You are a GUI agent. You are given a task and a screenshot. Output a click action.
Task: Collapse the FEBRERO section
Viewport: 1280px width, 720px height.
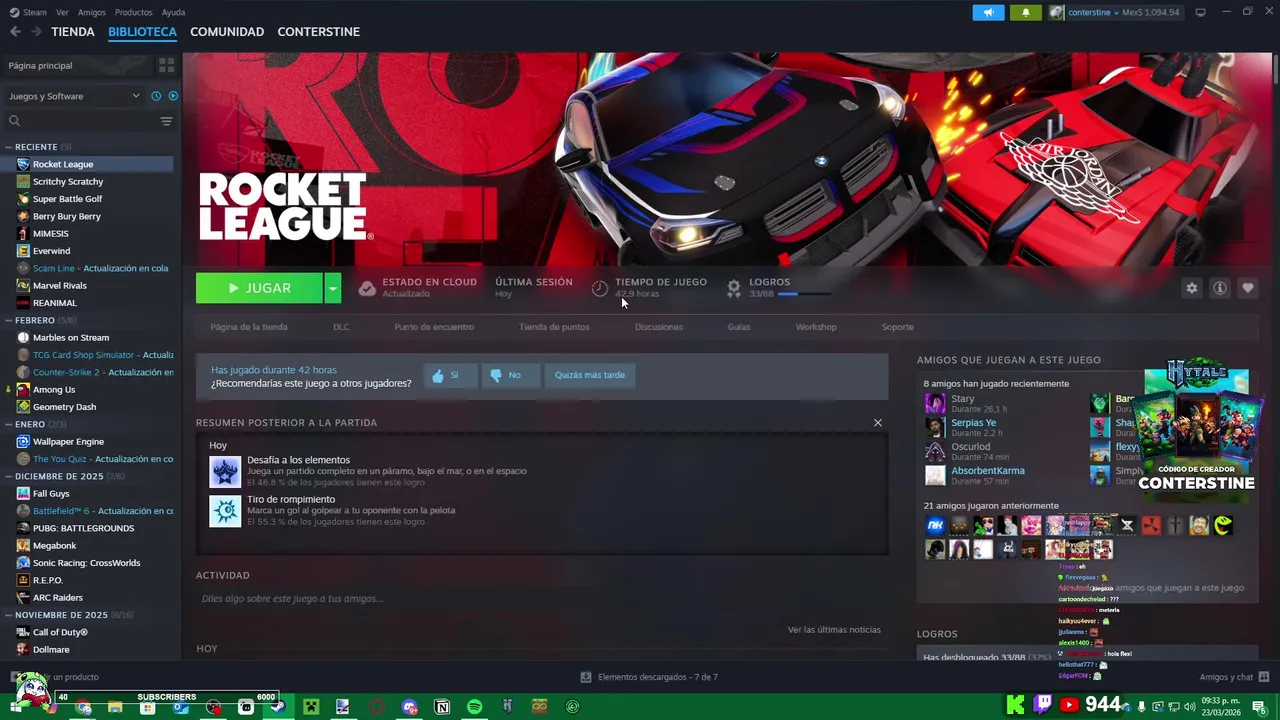(8, 320)
